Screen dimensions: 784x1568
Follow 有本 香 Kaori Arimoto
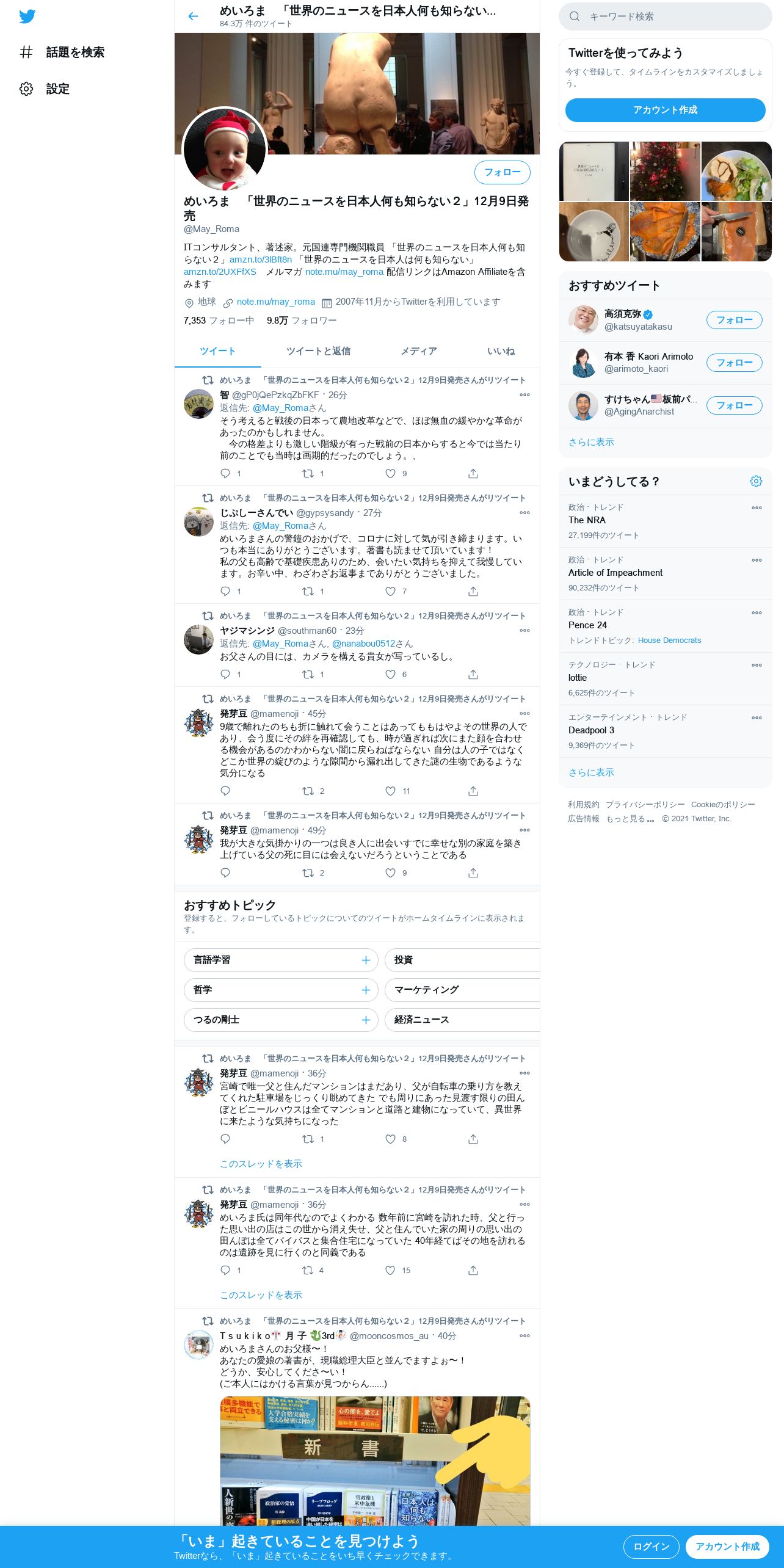(x=734, y=363)
